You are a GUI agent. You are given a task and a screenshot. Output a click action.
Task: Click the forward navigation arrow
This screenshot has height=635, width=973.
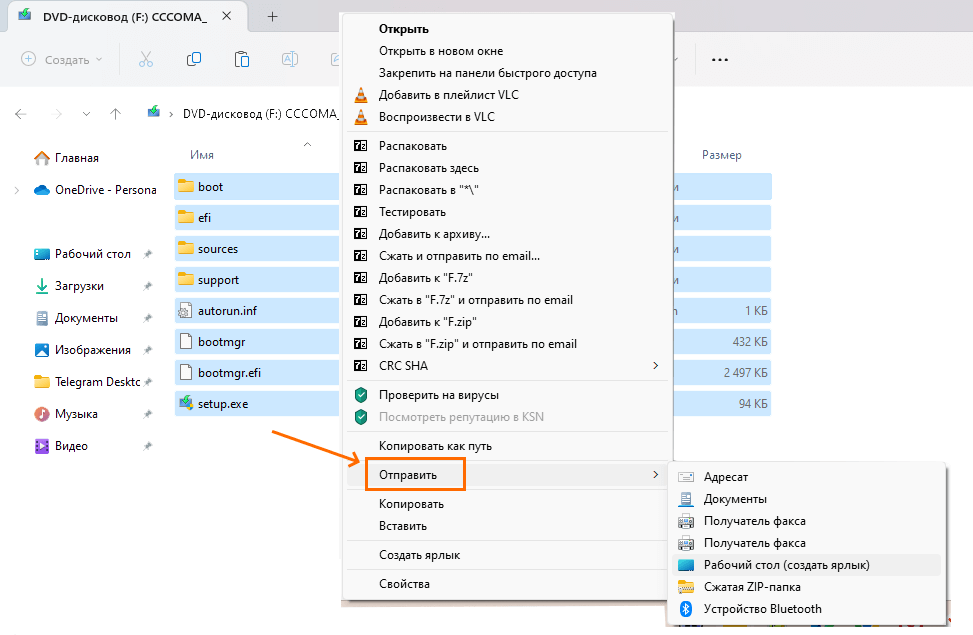point(58,114)
